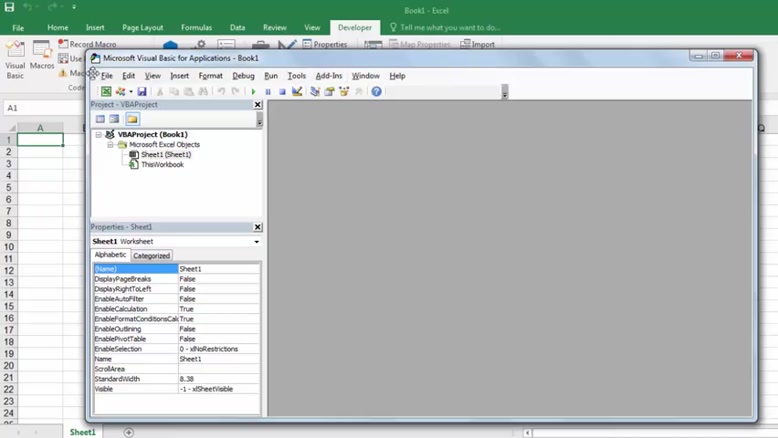Switch to the Categorized properties tab
The image size is (778, 438).
pyautogui.click(x=152, y=256)
